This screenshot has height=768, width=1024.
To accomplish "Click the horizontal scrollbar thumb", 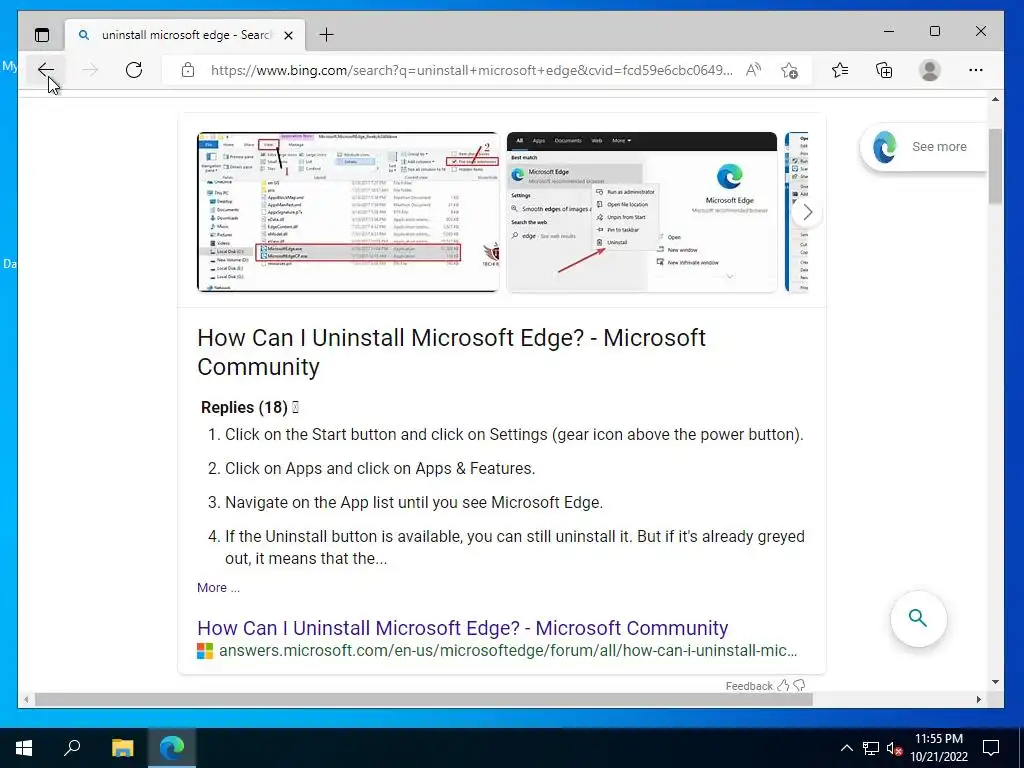I will [424, 699].
